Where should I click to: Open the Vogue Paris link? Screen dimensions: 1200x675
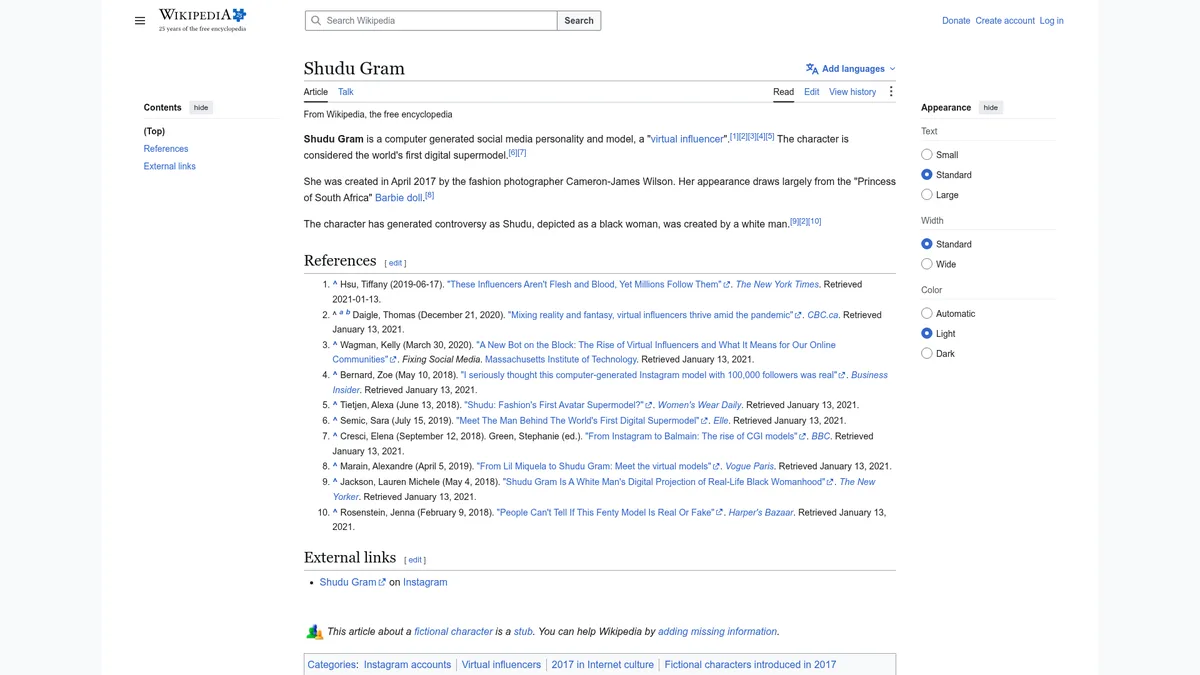pos(749,467)
